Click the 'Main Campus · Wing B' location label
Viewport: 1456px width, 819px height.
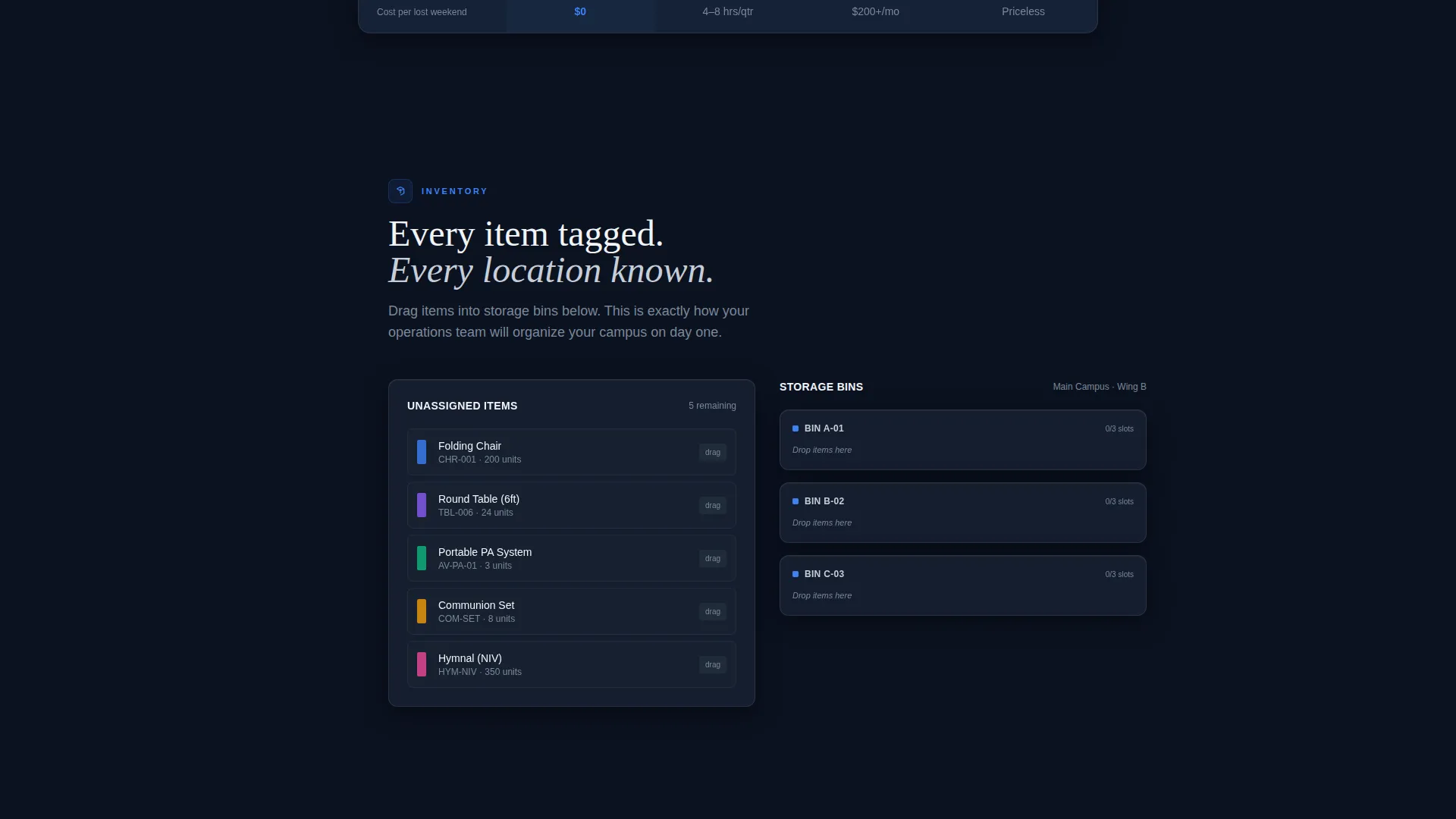pyautogui.click(x=1100, y=387)
